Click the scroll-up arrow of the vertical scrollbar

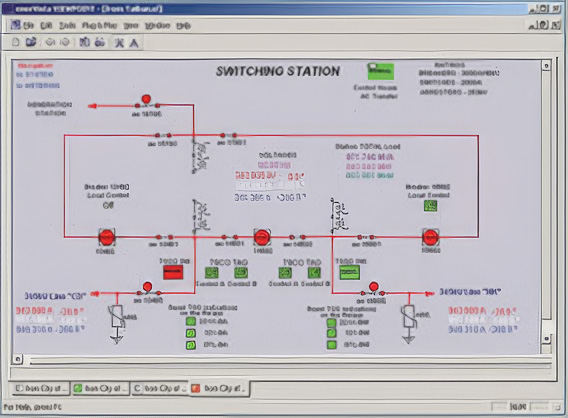point(546,66)
